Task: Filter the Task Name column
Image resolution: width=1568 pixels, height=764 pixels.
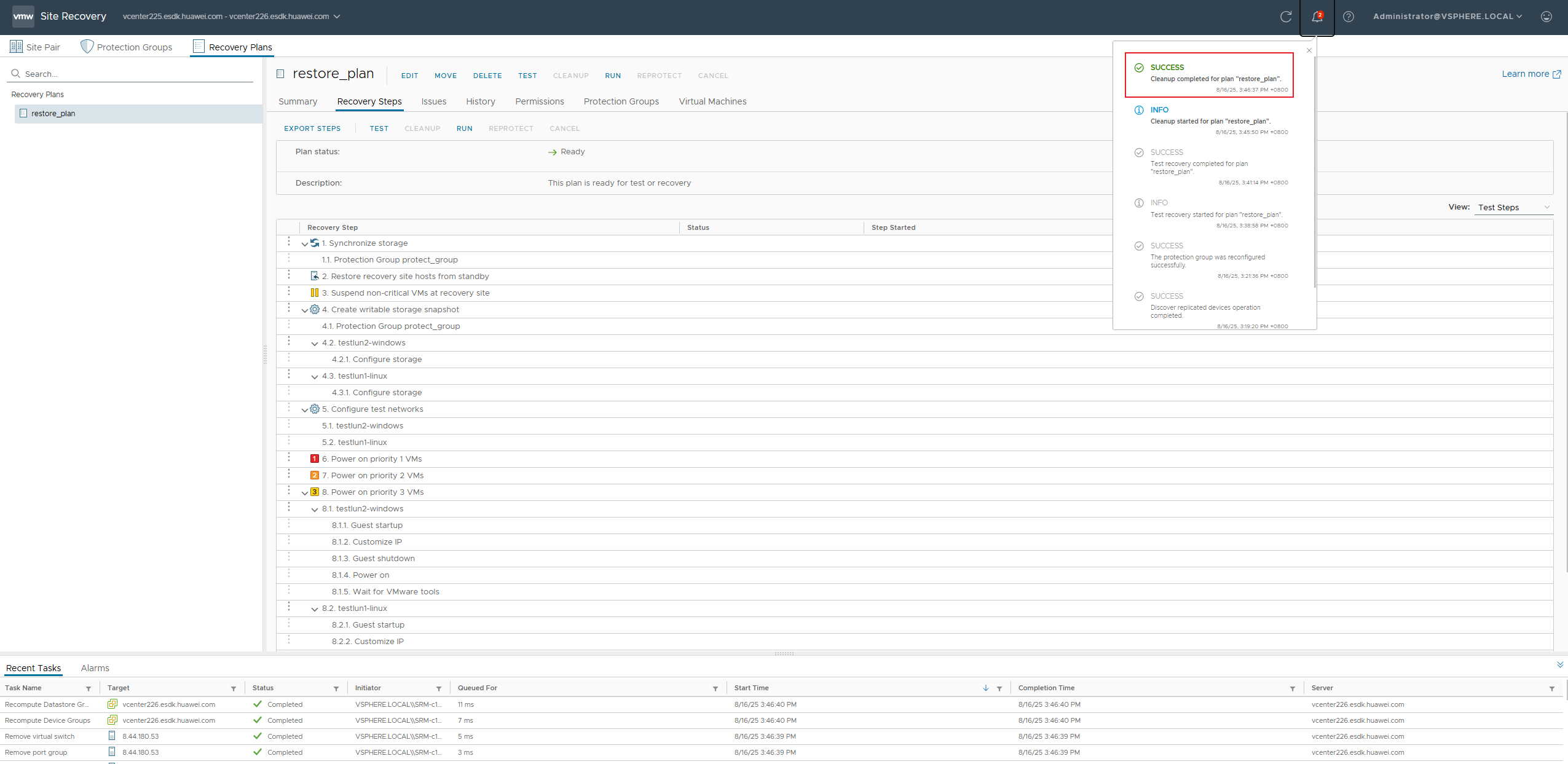Action: [x=89, y=688]
